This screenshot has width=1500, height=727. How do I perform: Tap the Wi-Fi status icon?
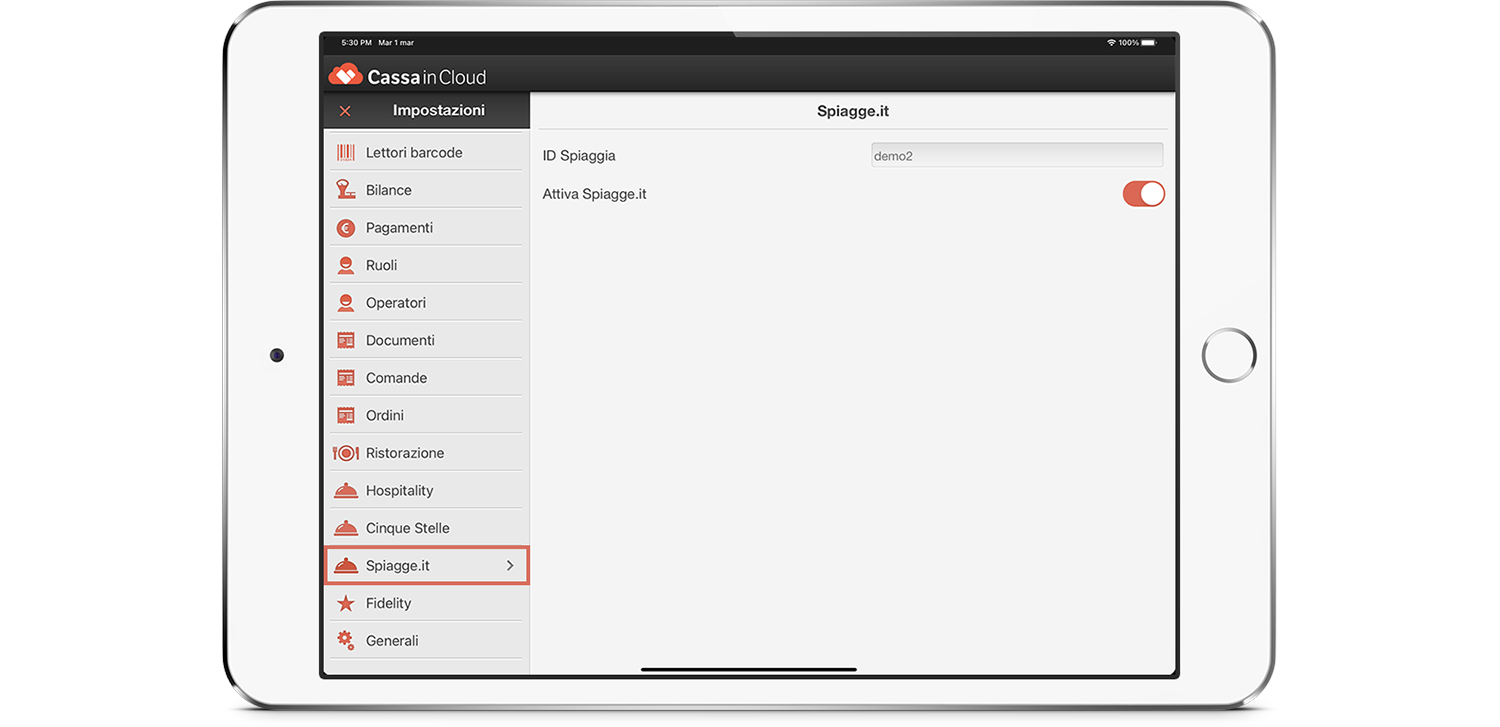(1111, 43)
